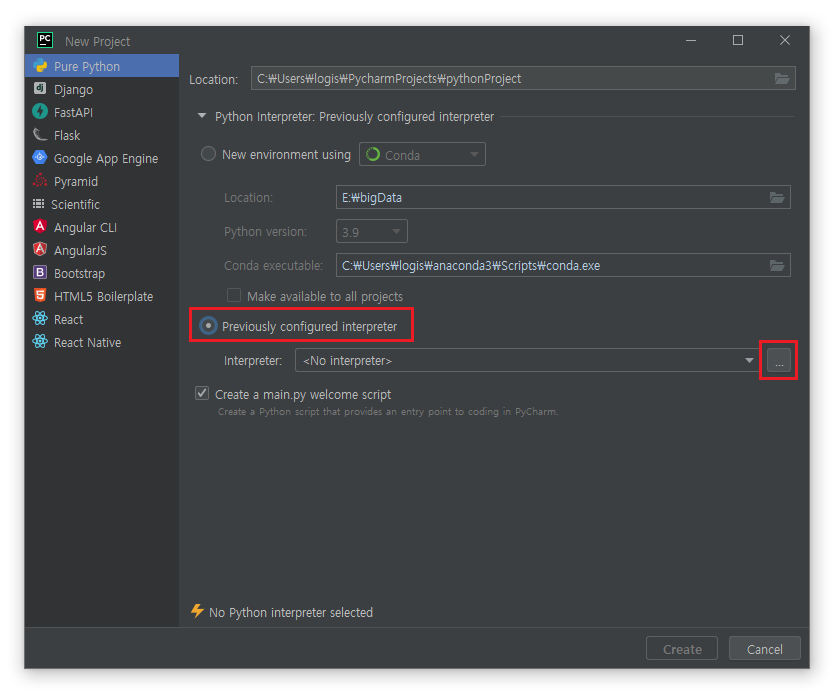836x695 pixels.
Task: Click the AngularJS shield icon
Action: pyautogui.click(x=40, y=249)
